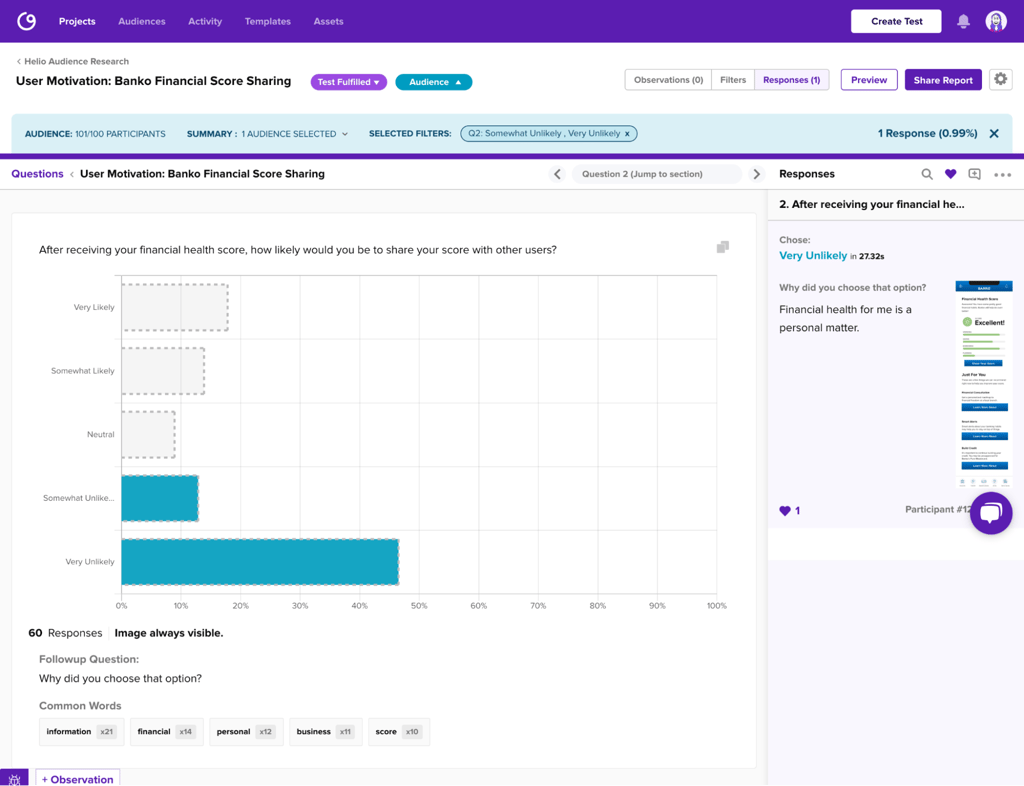Open the Activity menu

click(x=205, y=22)
